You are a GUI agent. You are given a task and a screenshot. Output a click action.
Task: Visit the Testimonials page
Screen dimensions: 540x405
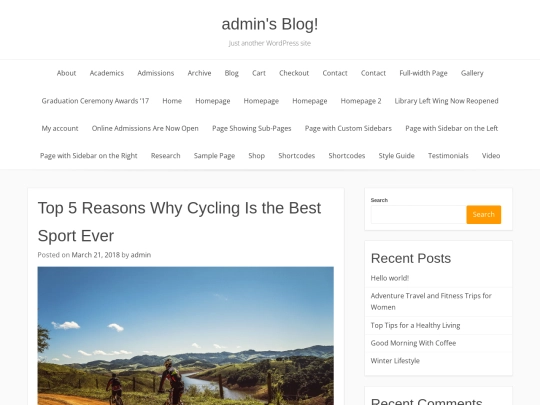point(448,156)
